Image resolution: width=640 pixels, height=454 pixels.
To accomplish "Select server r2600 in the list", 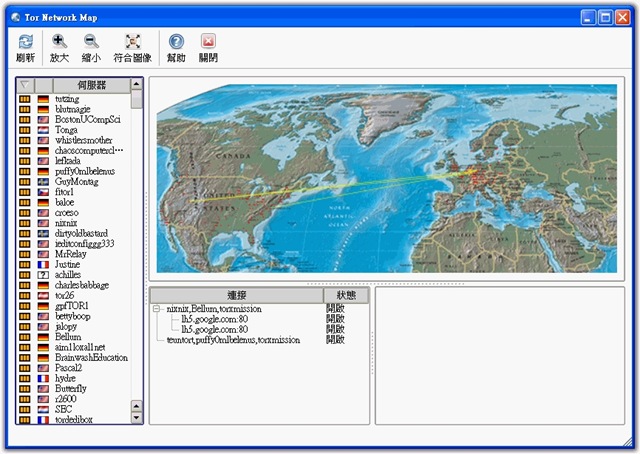I will pyautogui.click(x=66, y=399).
